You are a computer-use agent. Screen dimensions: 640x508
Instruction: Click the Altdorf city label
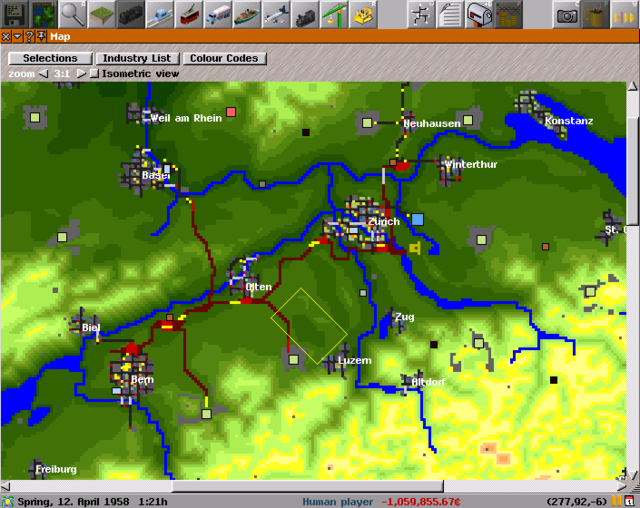point(428,382)
